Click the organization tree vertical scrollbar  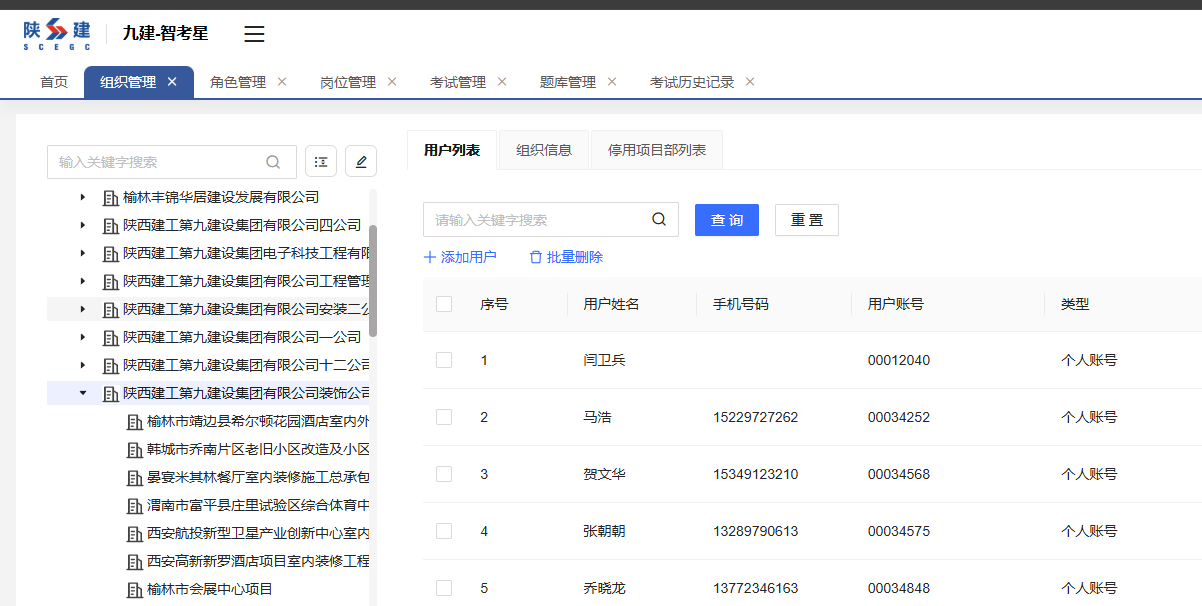point(373,280)
